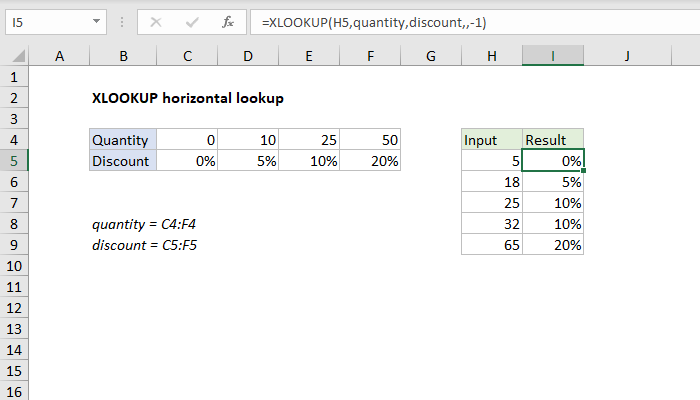
Task: Select row 9 header
Action: point(14,245)
